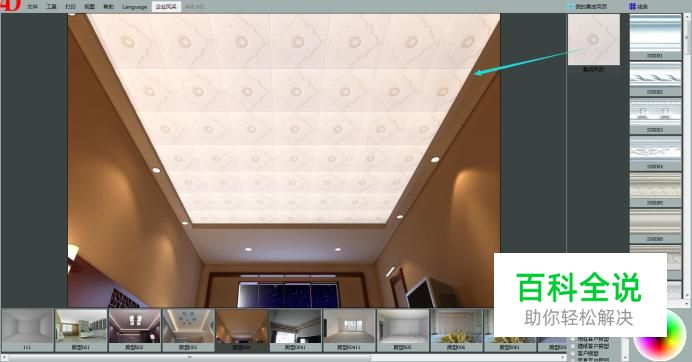Choose room type 房型001 thumbnail
692x362 pixels.
pyautogui.click(x=81, y=330)
